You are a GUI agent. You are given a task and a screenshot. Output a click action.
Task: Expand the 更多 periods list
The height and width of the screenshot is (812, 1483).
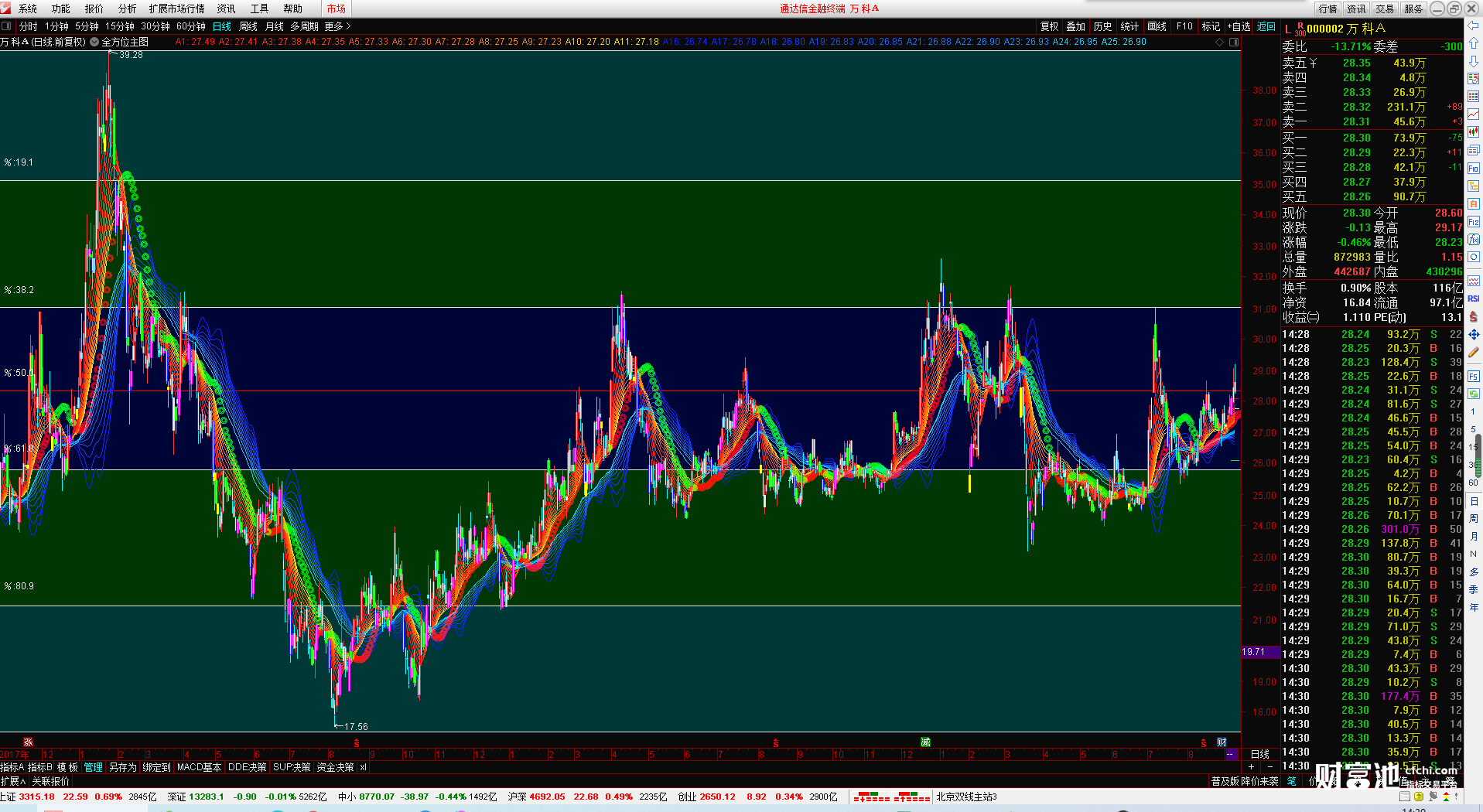(x=337, y=26)
